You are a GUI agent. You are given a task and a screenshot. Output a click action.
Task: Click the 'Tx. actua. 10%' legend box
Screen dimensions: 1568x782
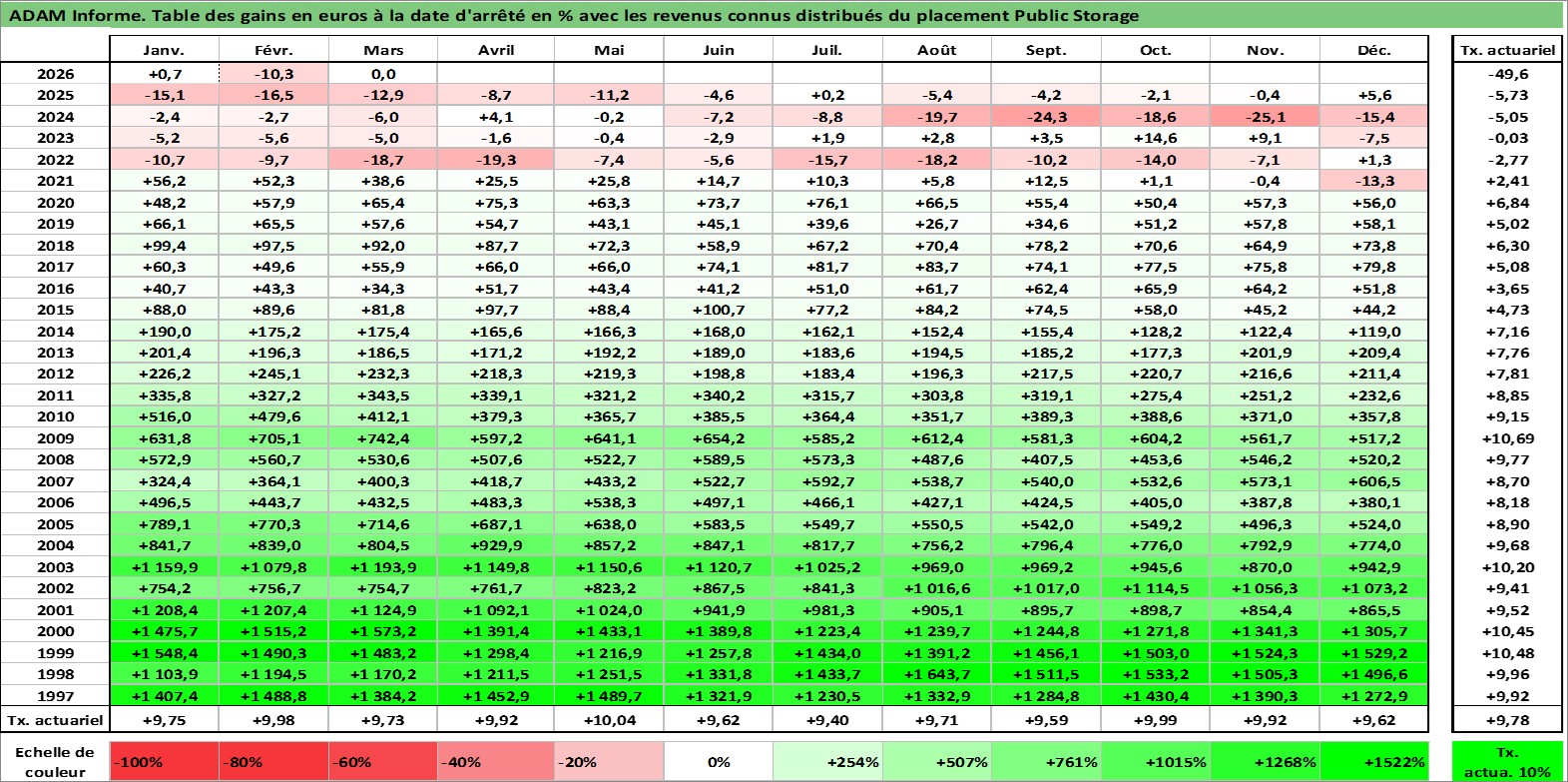(1508, 761)
